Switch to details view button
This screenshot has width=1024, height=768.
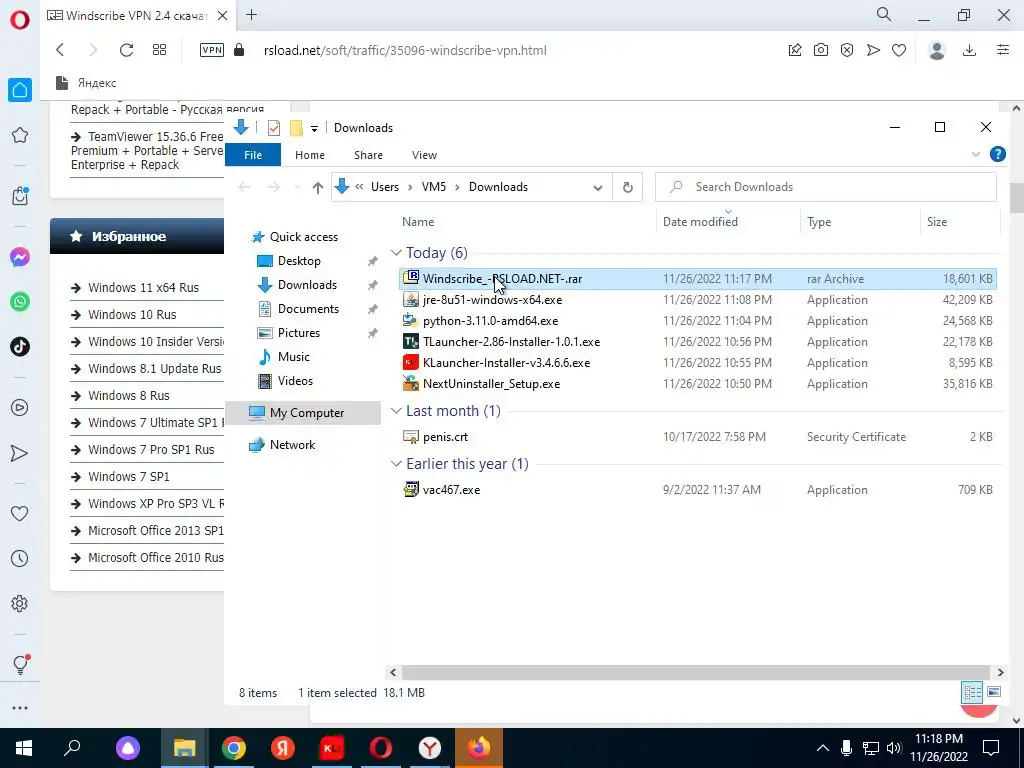(972, 692)
